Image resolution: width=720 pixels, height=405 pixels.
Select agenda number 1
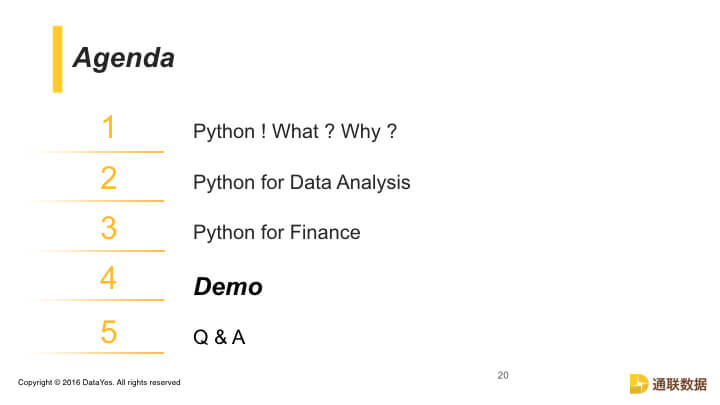point(108,127)
